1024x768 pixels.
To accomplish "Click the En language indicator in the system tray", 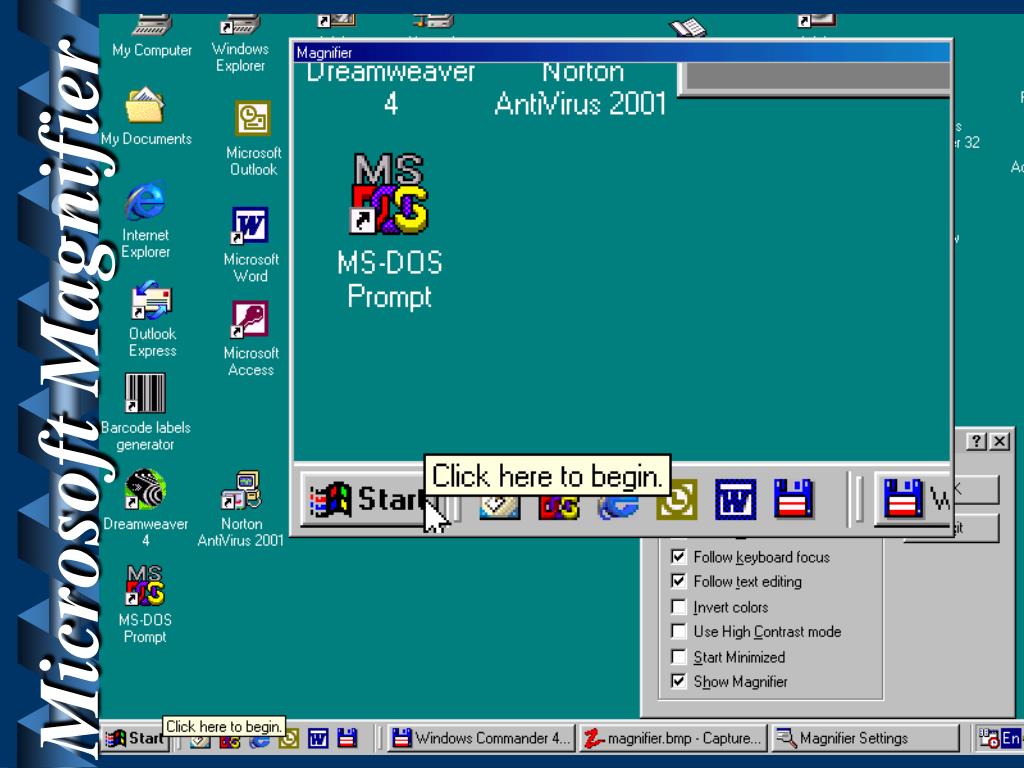I will tap(1011, 738).
